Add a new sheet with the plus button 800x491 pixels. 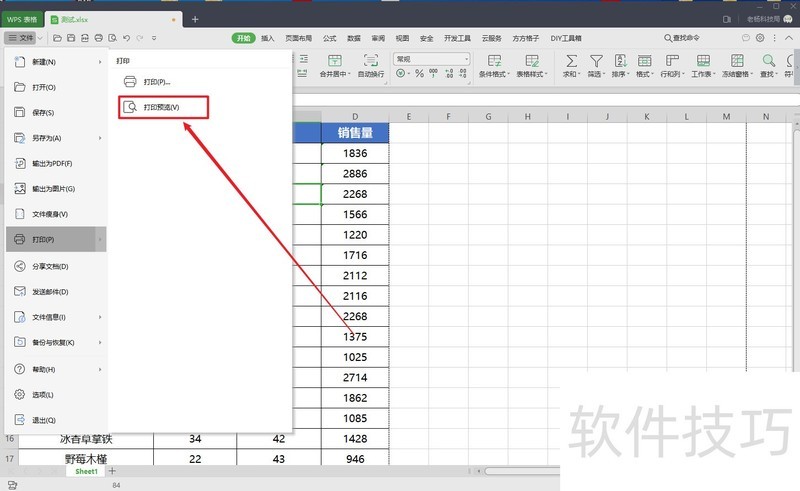(x=112, y=471)
